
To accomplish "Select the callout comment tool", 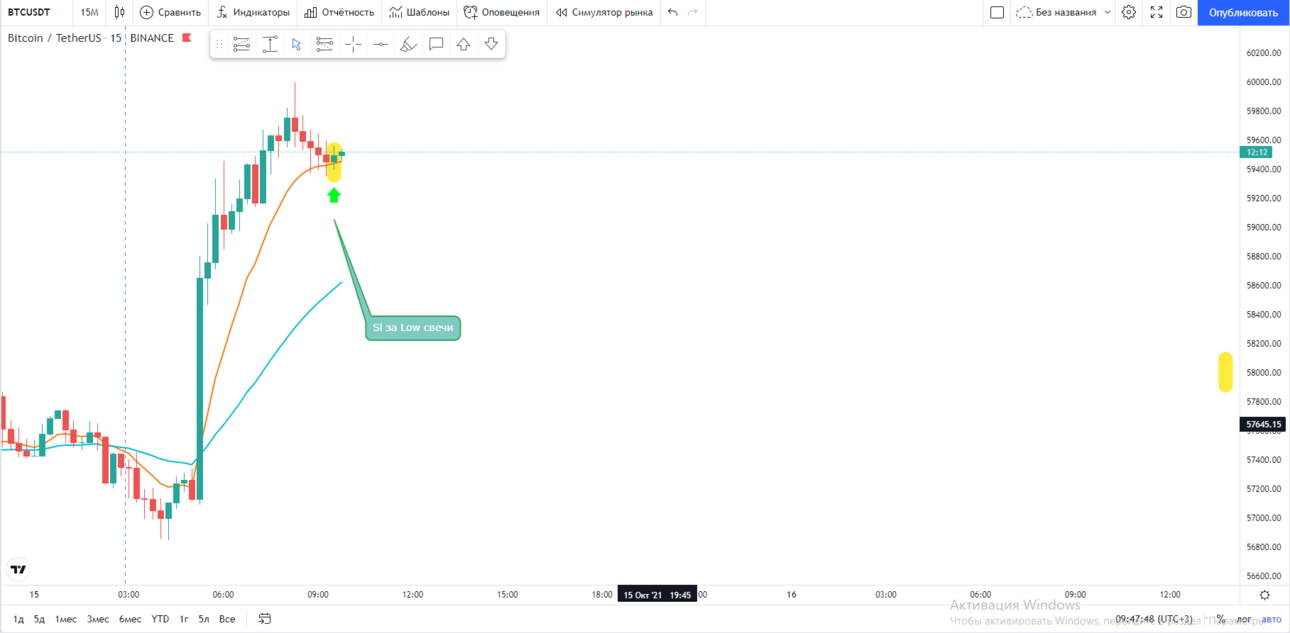I will pyautogui.click(x=436, y=44).
